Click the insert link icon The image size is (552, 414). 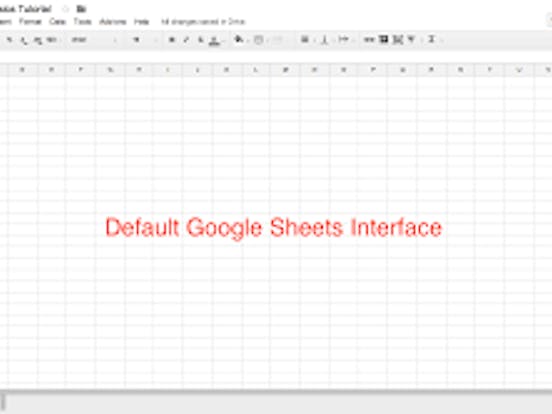(369, 40)
